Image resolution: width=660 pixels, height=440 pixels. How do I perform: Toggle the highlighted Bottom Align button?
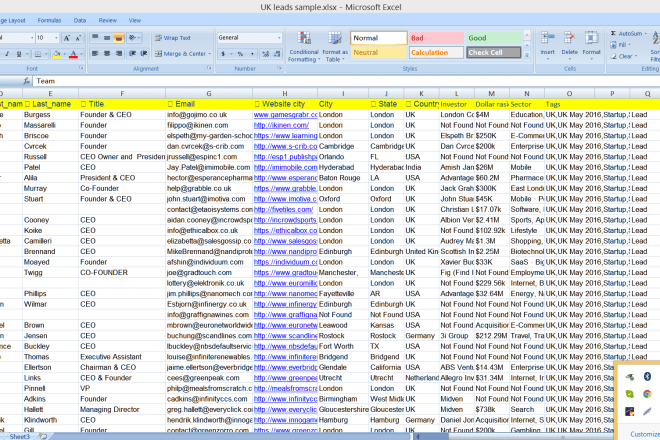[119, 38]
